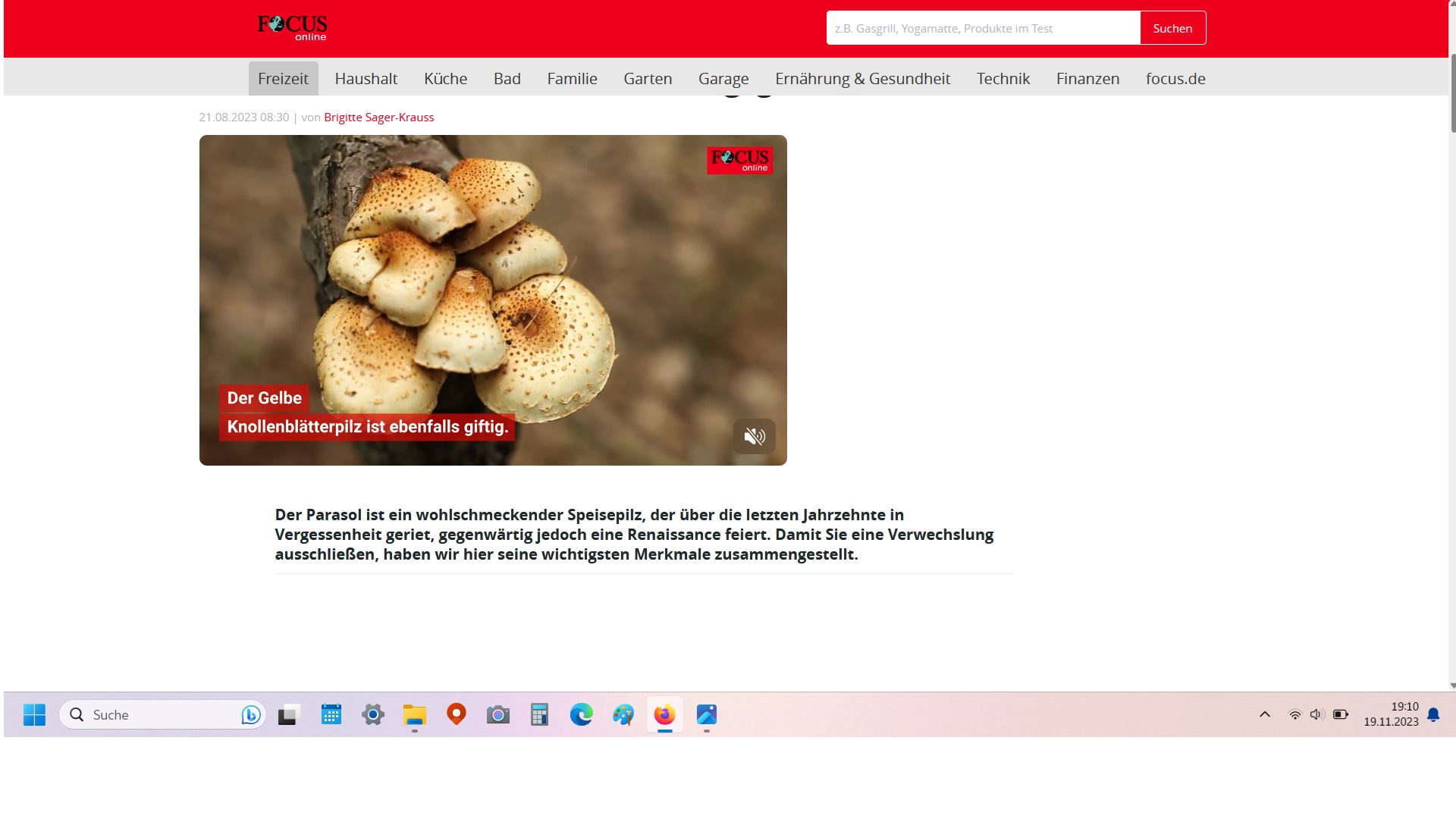Open author link Brigitte Sager-Krauss

pyautogui.click(x=378, y=118)
